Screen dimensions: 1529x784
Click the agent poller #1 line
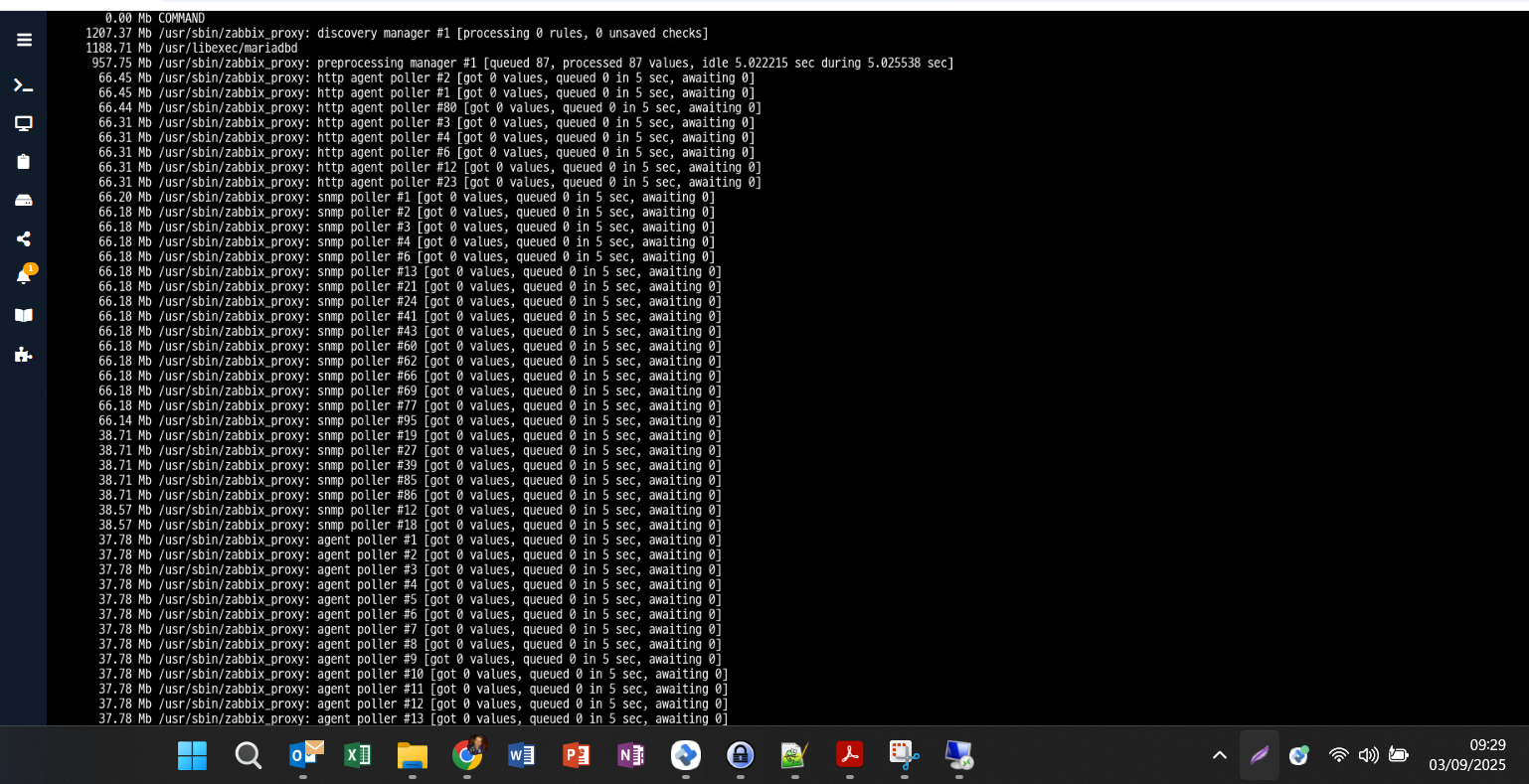(410, 540)
